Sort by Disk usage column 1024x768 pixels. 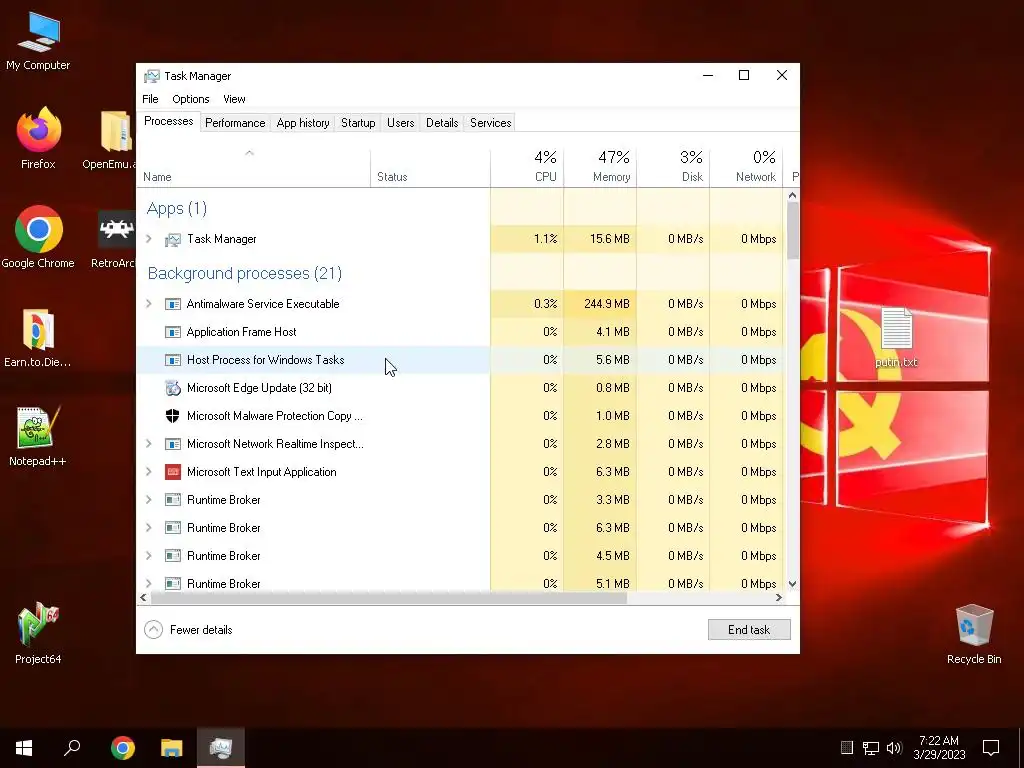(x=673, y=167)
